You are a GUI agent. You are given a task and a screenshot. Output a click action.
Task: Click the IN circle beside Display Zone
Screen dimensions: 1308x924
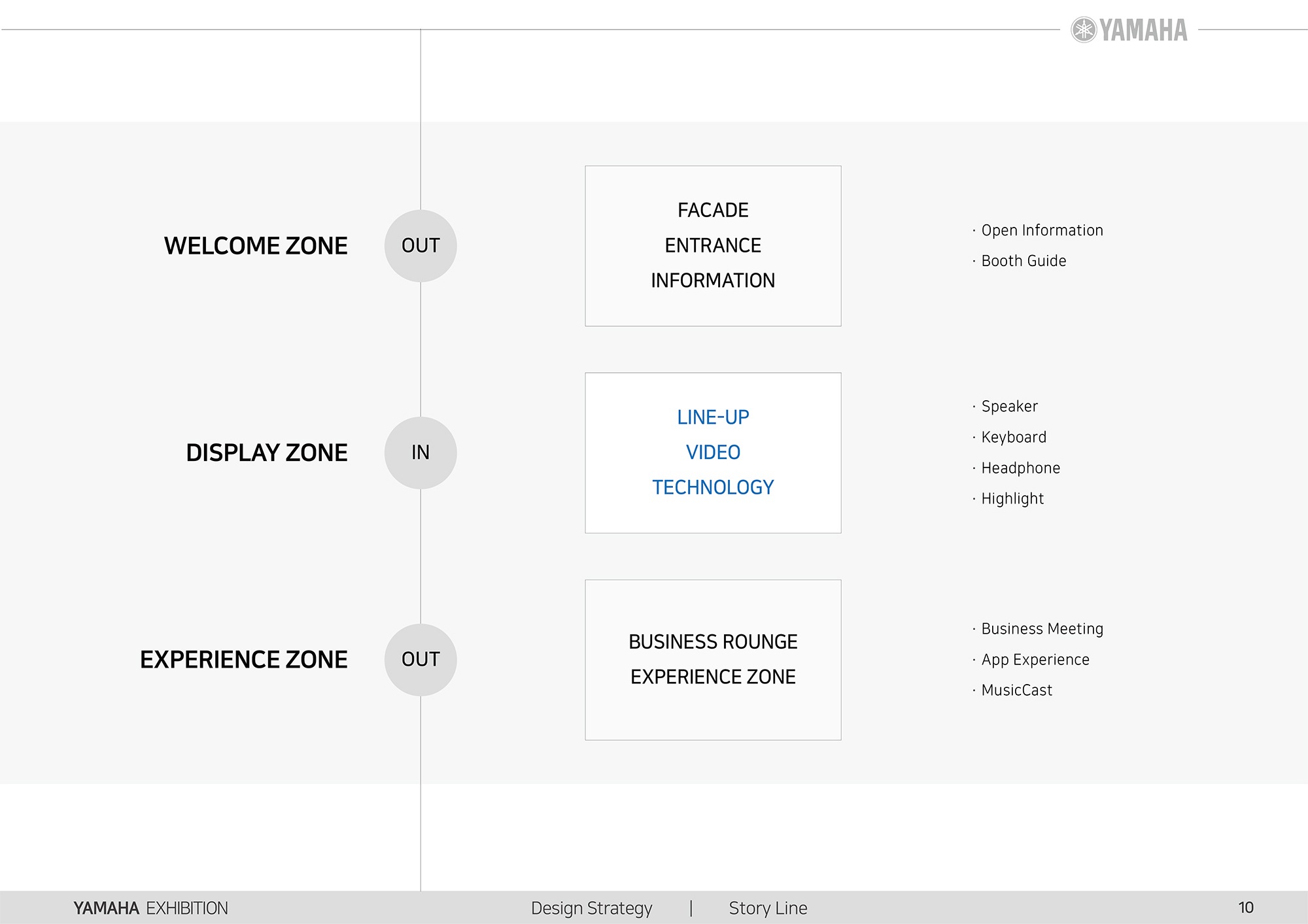(421, 453)
